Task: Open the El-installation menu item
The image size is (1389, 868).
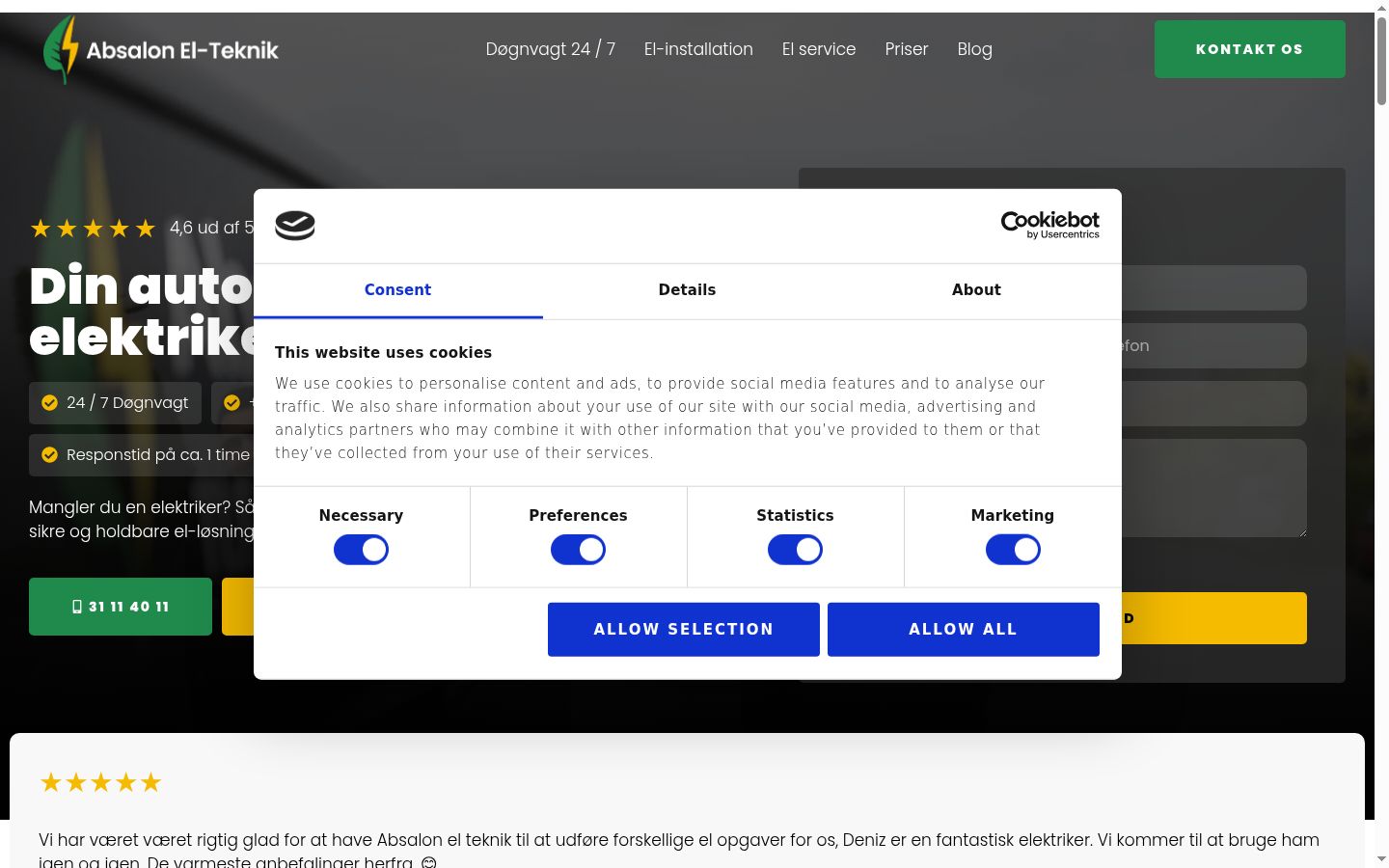Action: coord(698,49)
